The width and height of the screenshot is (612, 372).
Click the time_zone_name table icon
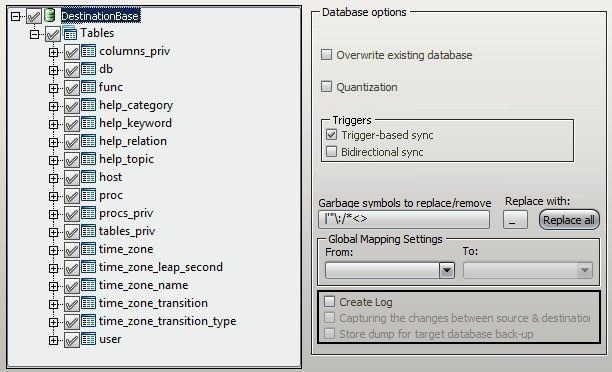pos(88,285)
